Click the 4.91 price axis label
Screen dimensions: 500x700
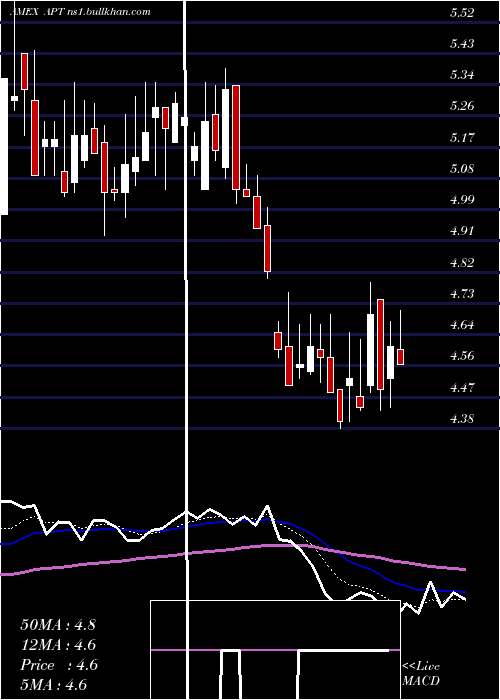462,231
